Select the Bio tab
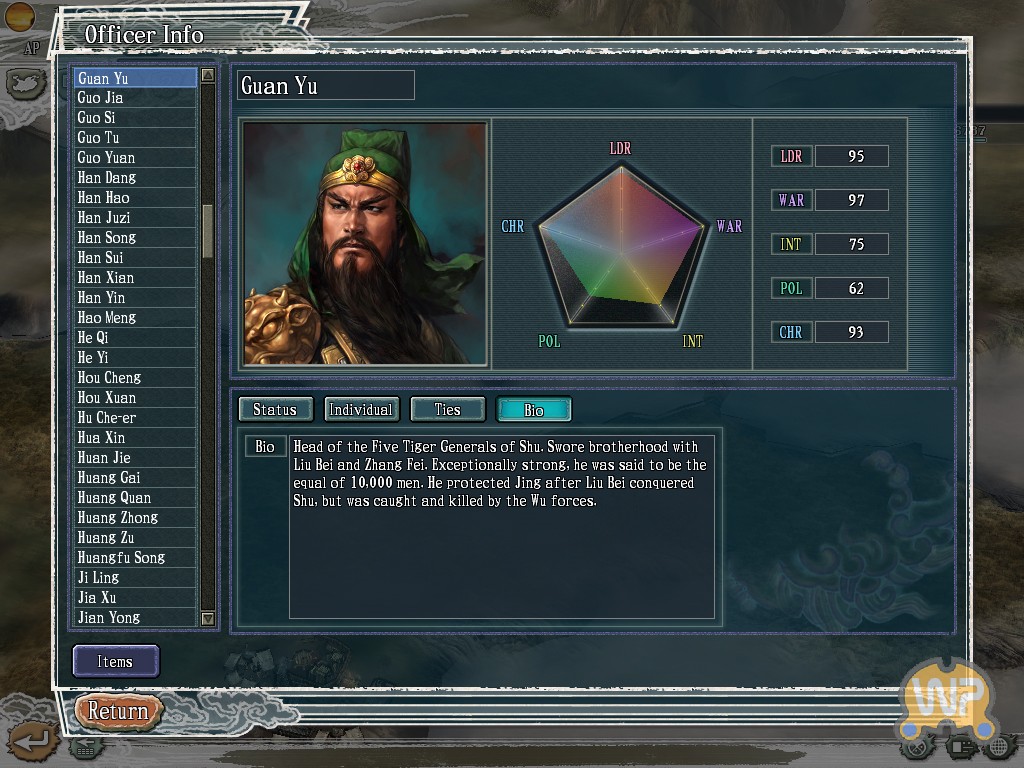The height and width of the screenshot is (768, 1024). [x=534, y=409]
